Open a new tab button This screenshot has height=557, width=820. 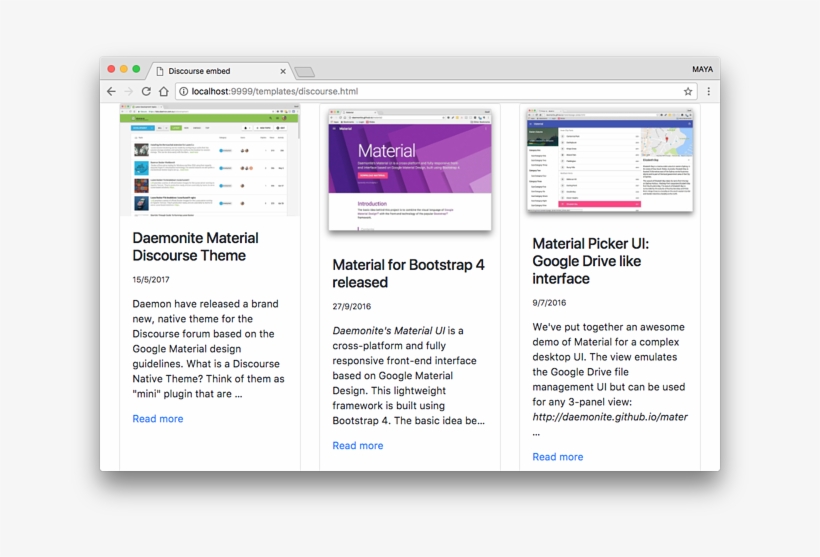click(305, 72)
